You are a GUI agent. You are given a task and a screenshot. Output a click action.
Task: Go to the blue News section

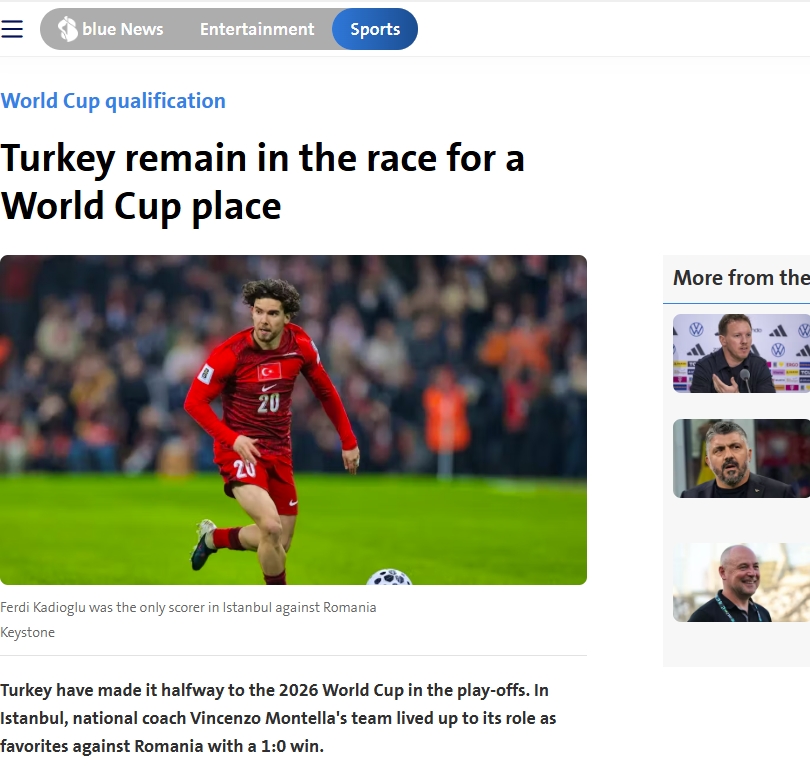pyautogui.click(x=111, y=29)
